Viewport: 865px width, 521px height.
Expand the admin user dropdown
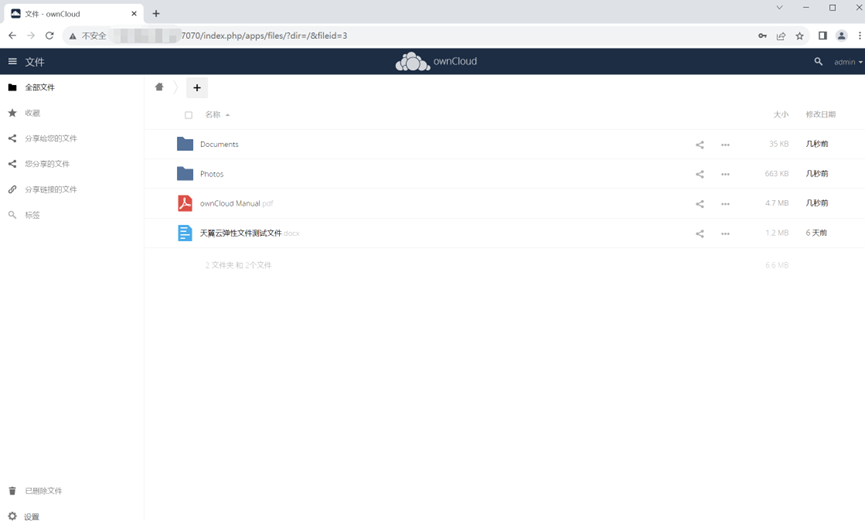click(848, 62)
